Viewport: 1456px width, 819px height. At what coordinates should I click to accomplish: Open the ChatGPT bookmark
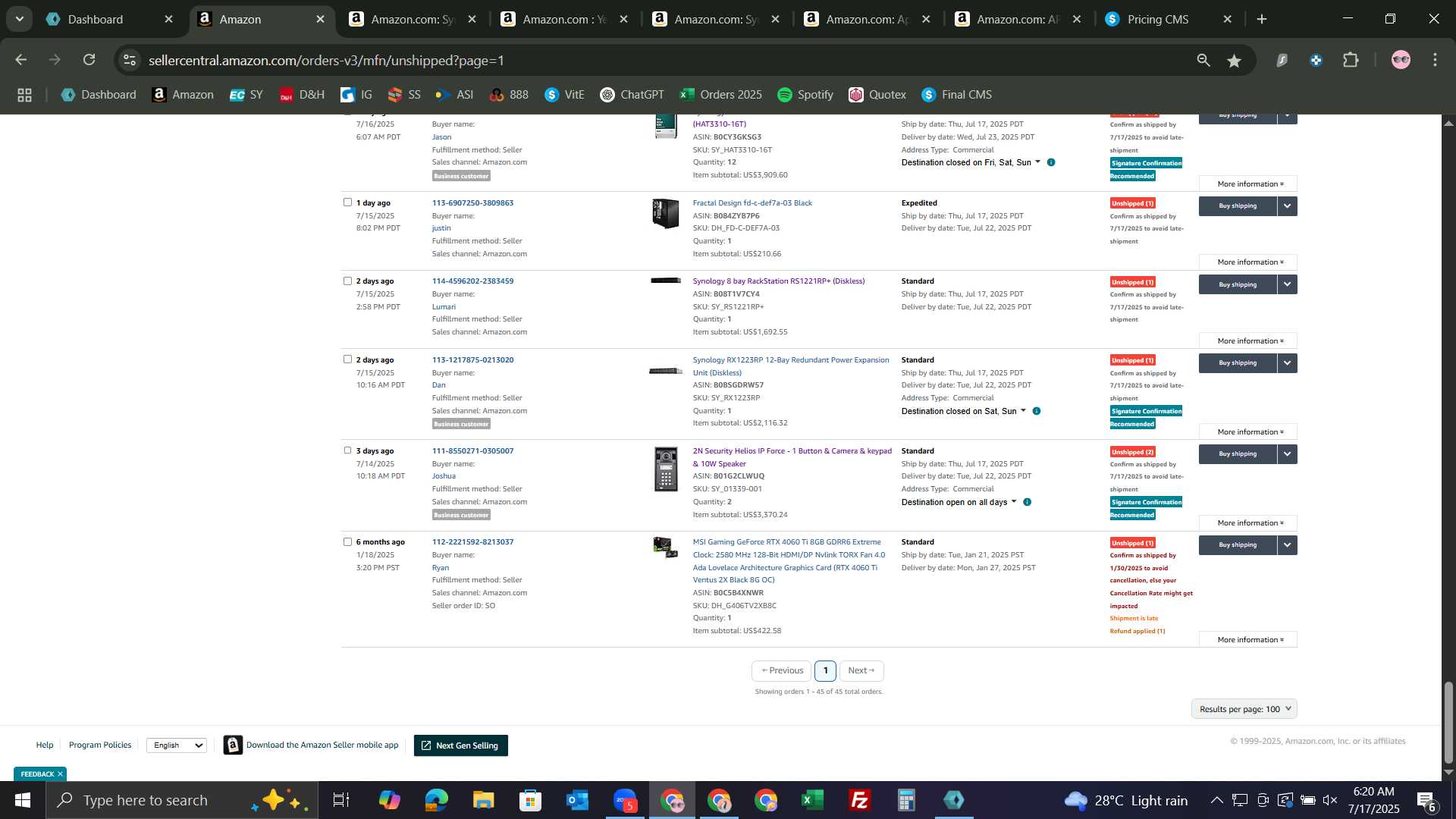point(632,95)
